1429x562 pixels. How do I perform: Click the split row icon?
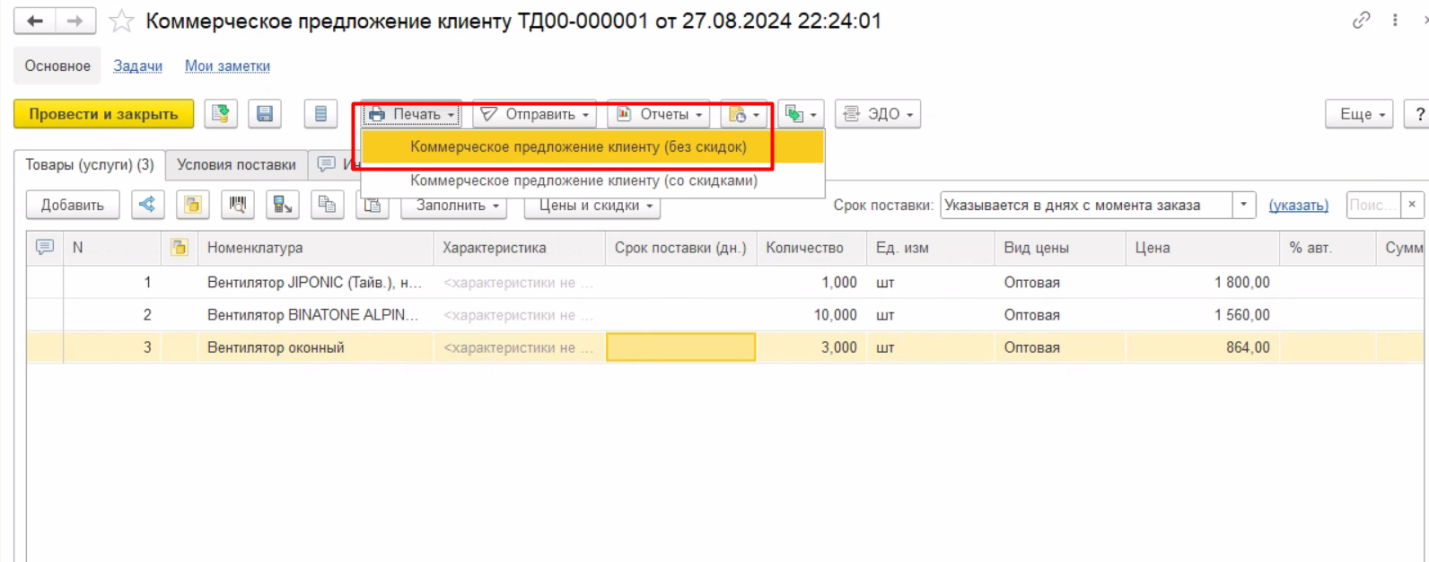(x=147, y=205)
